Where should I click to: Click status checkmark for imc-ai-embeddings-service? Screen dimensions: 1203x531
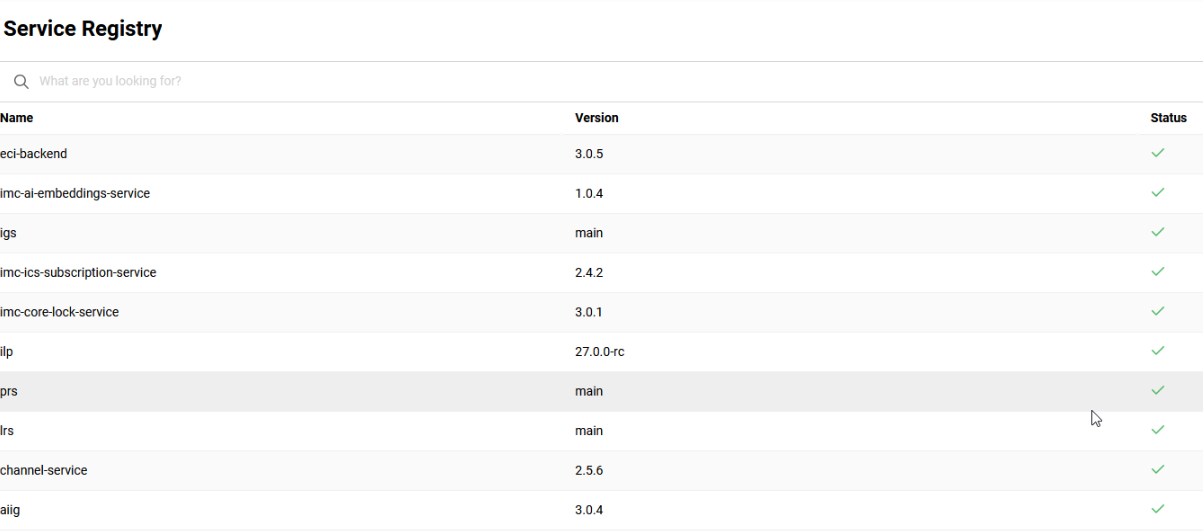click(x=1158, y=192)
